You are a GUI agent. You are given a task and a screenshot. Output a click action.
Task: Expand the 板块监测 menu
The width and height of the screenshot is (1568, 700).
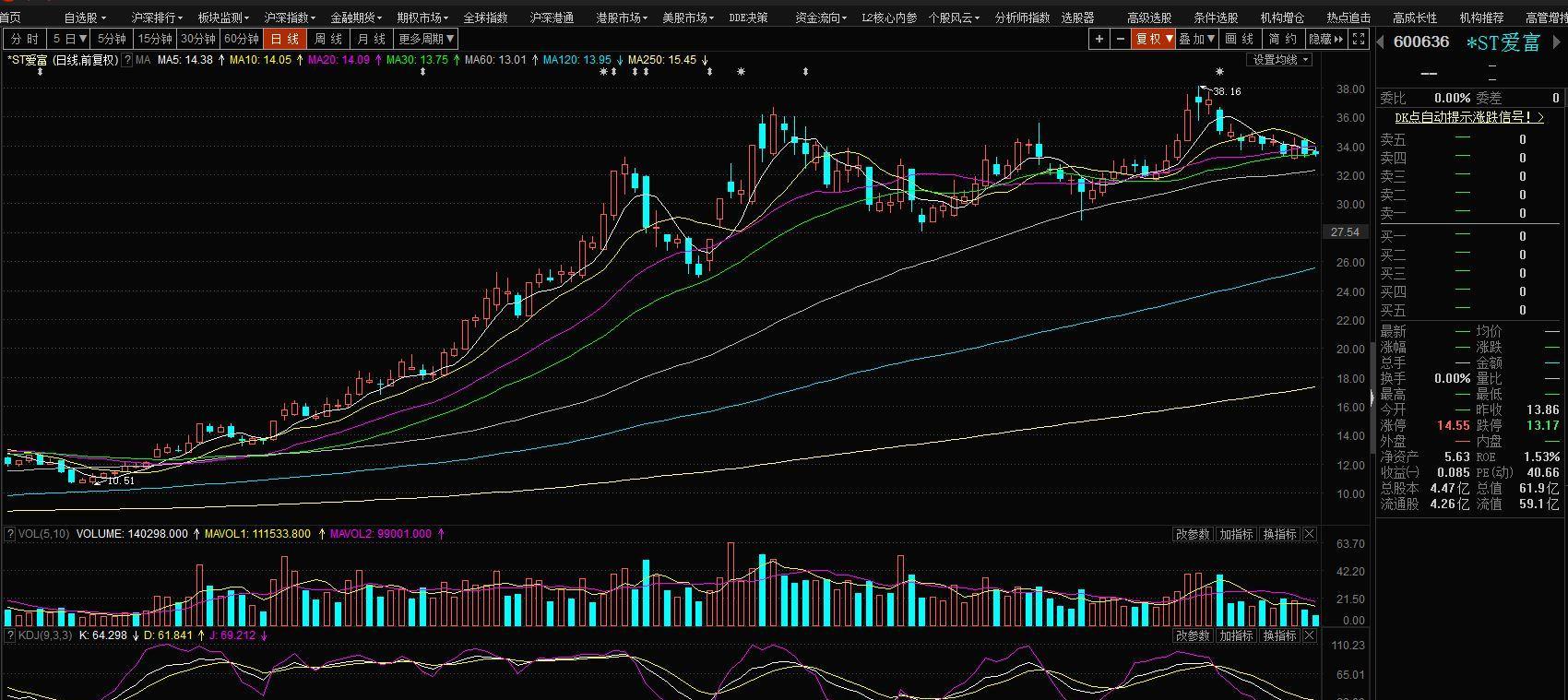point(223,18)
